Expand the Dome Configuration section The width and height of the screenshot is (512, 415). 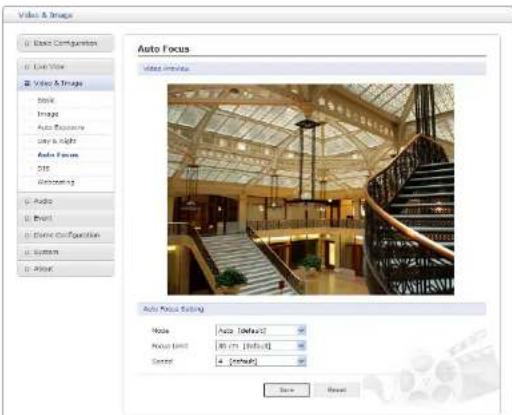[65, 235]
